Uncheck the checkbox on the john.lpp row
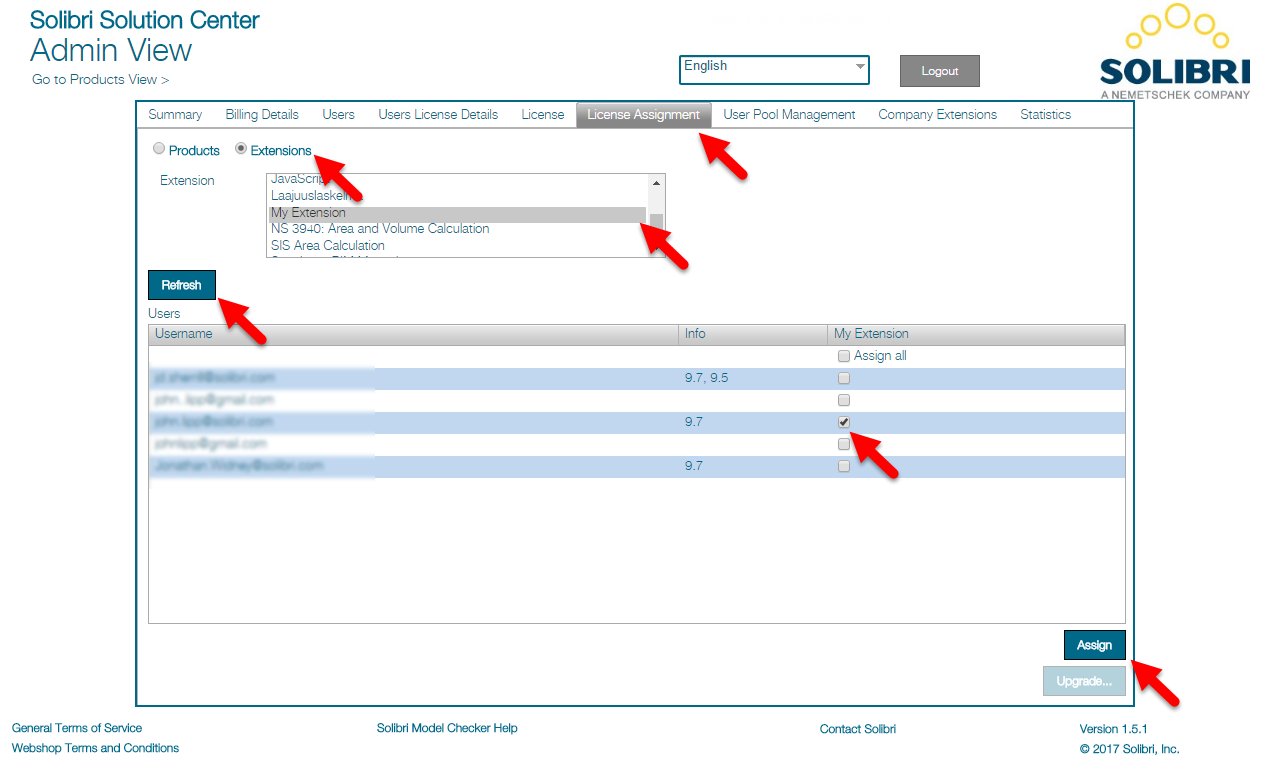This screenshot has height=772, width=1270. pyautogui.click(x=844, y=422)
